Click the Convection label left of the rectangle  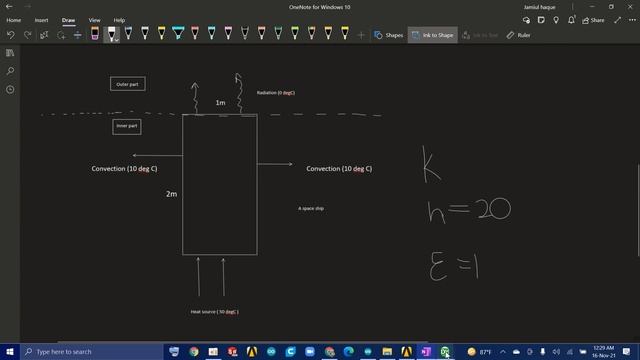(x=124, y=169)
